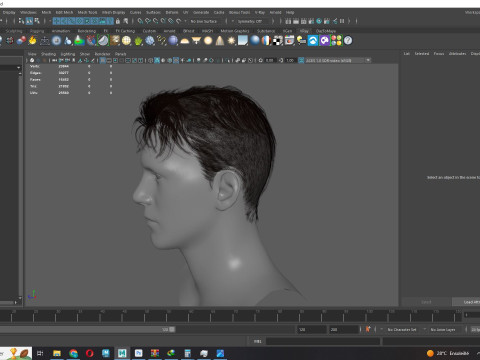
Task: Toggle the first blue selection mask button
Action: pos(56,21)
